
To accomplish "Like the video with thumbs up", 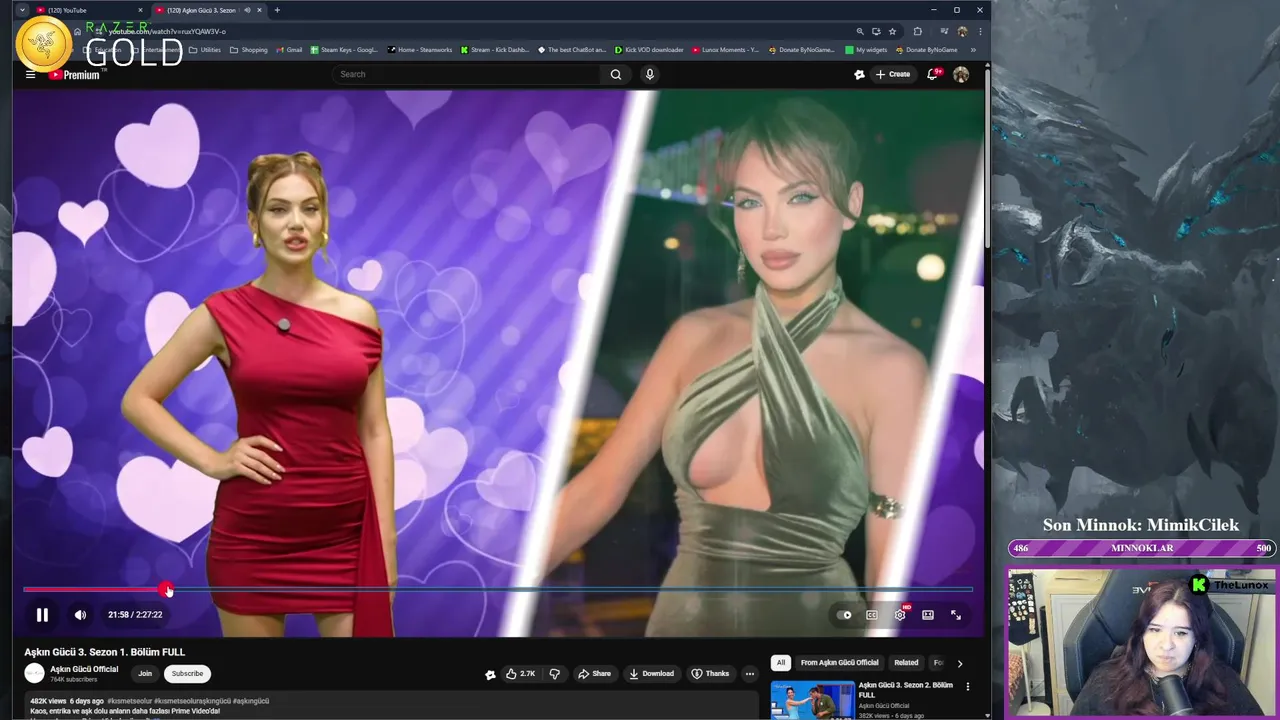I will [521, 674].
